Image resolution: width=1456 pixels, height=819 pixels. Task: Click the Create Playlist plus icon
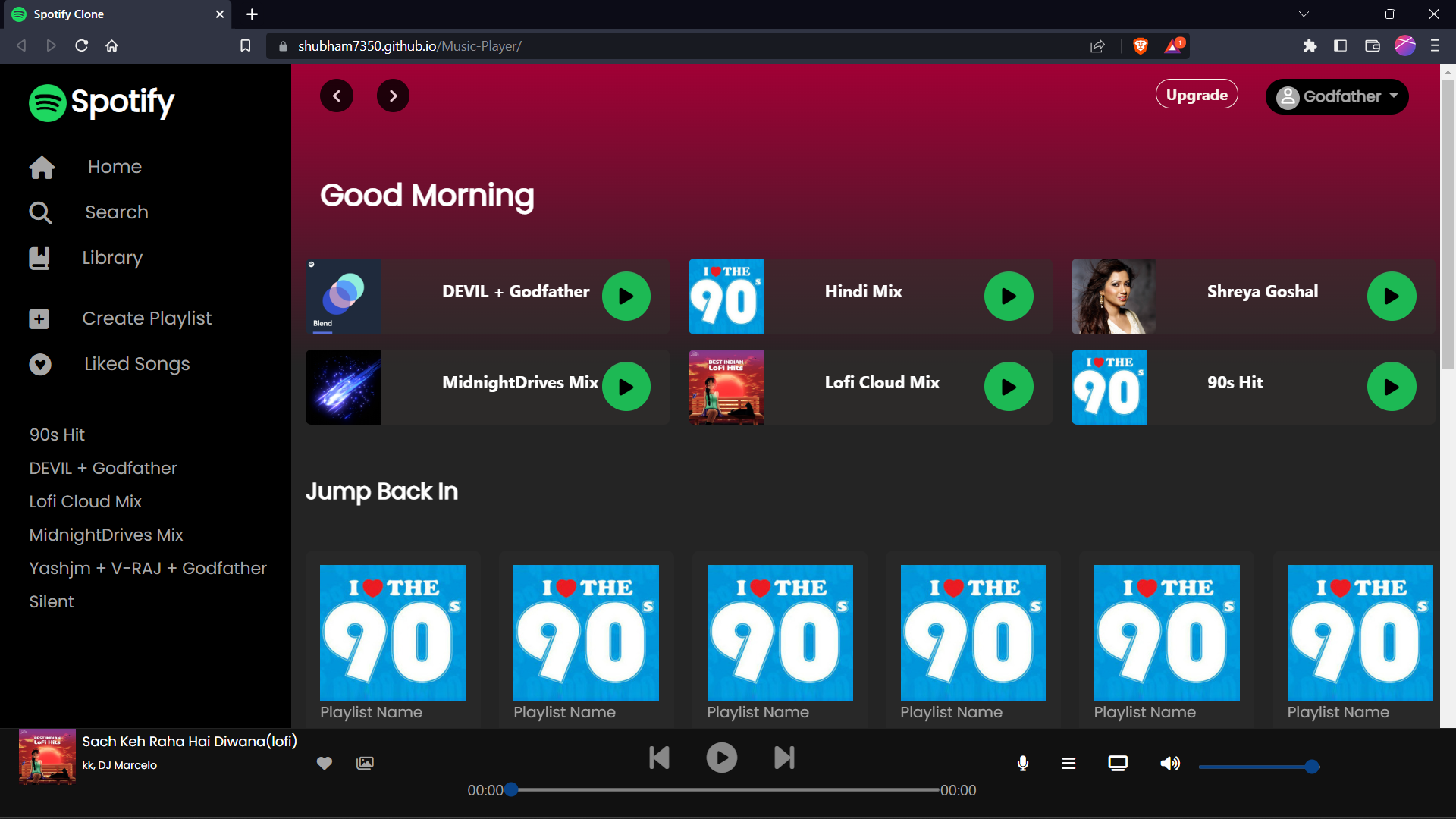point(39,318)
